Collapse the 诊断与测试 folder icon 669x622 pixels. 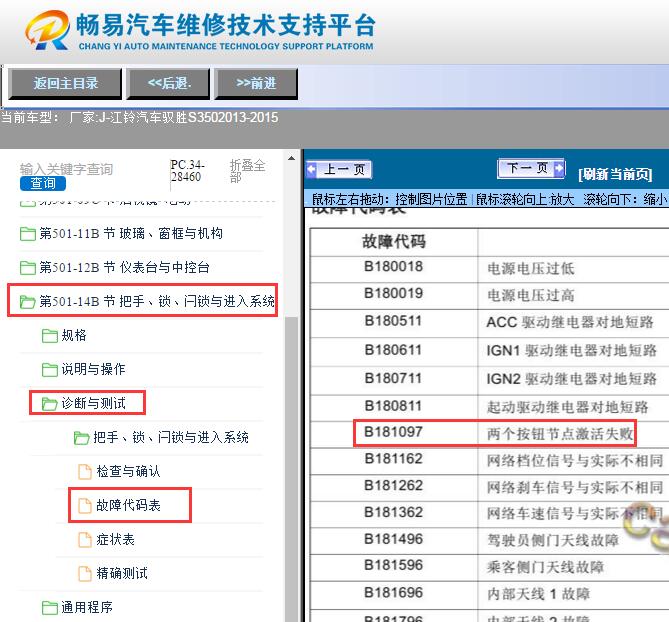[49, 404]
